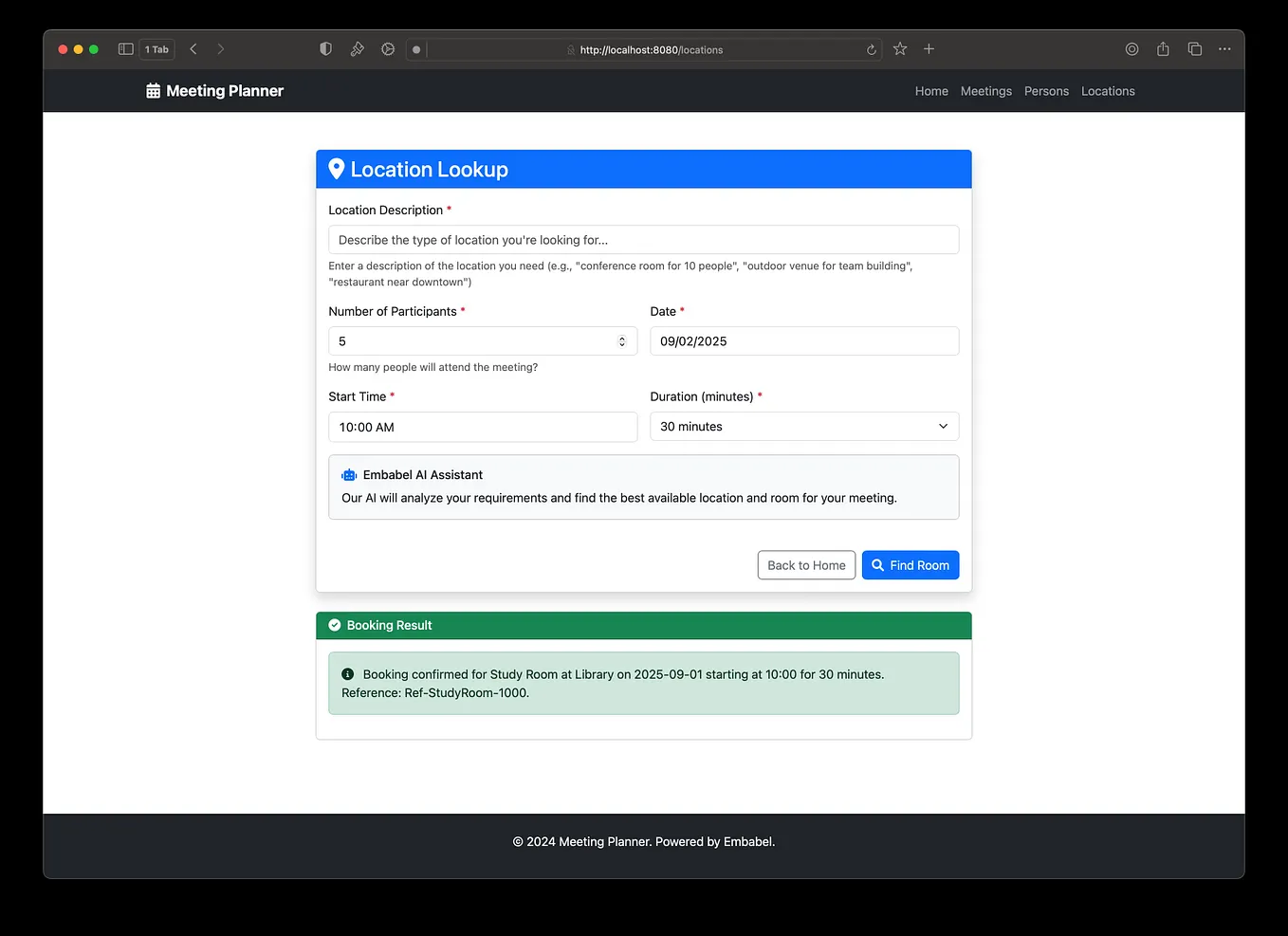Click the up stepper arrow on Number of Participants

tap(621, 337)
